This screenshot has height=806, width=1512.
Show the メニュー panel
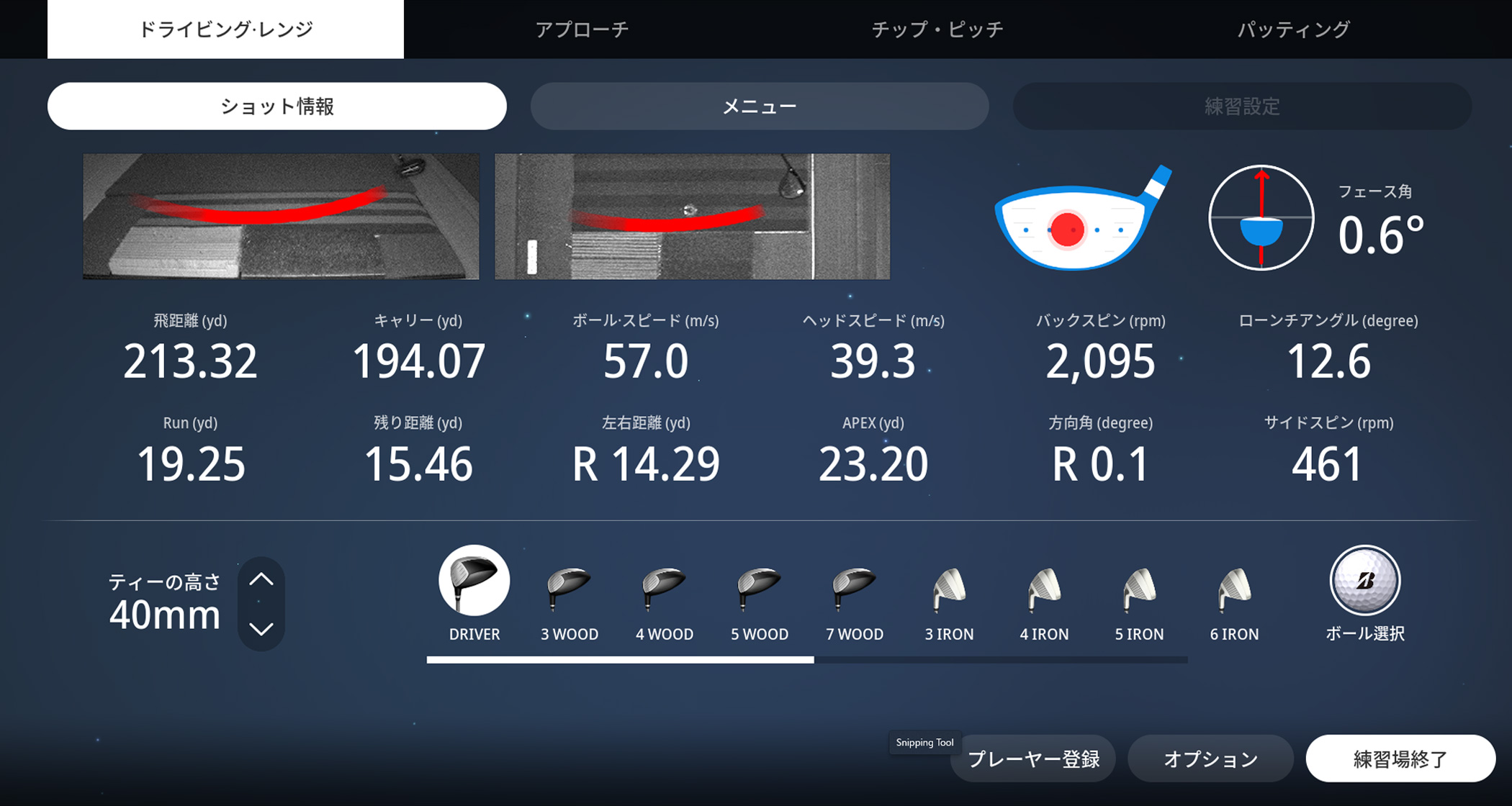[x=760, y=107]
